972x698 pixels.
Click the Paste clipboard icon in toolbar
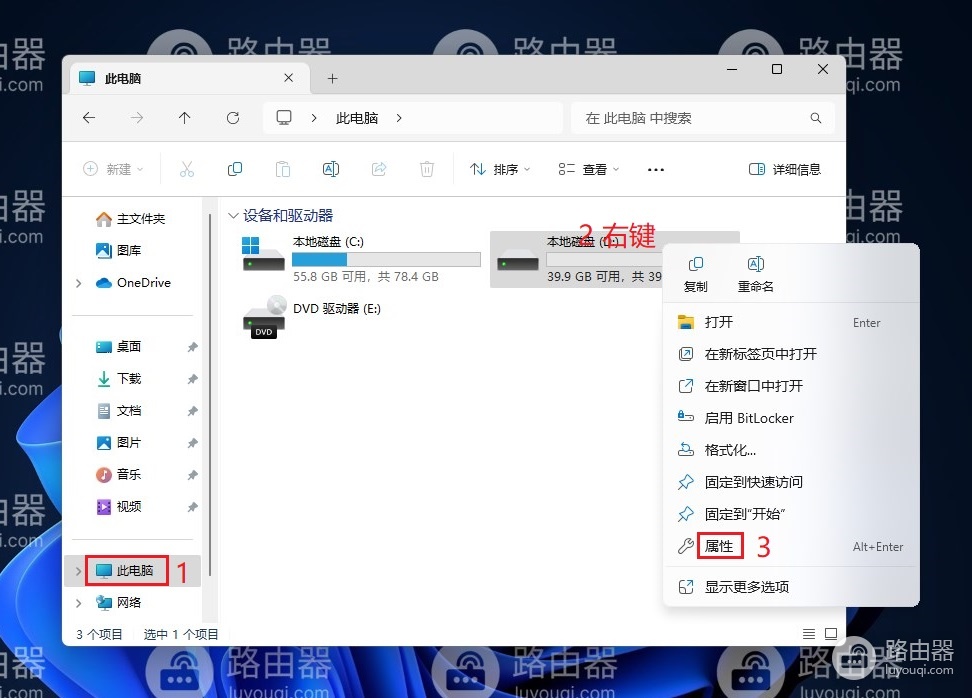tap(283, 169)
